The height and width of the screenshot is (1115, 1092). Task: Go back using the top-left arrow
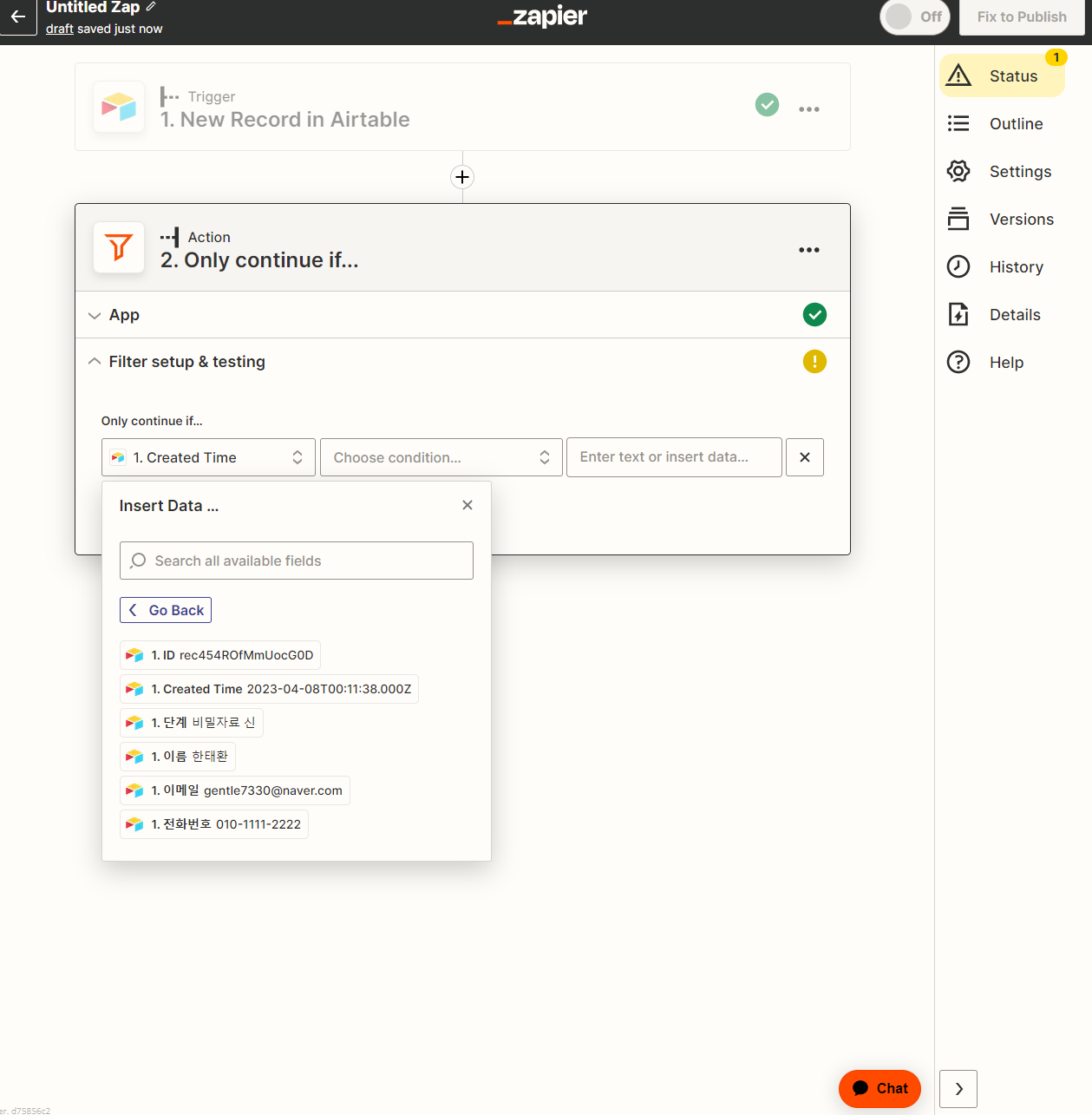17,16
